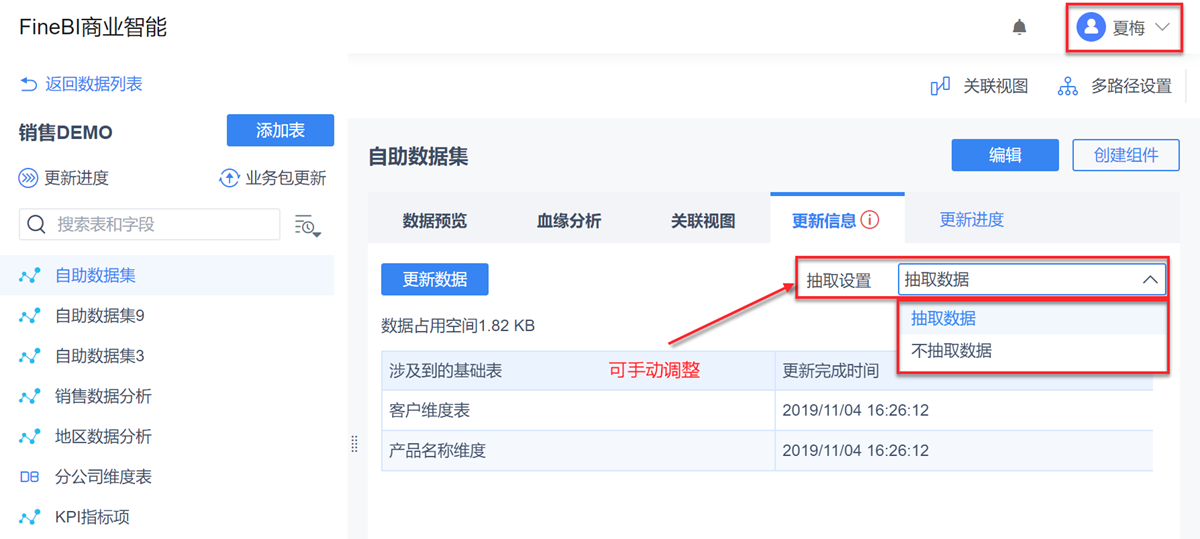Click the 业务包更新 upload icon
This screenshot has width=1200, height=539.
point(229,179)
